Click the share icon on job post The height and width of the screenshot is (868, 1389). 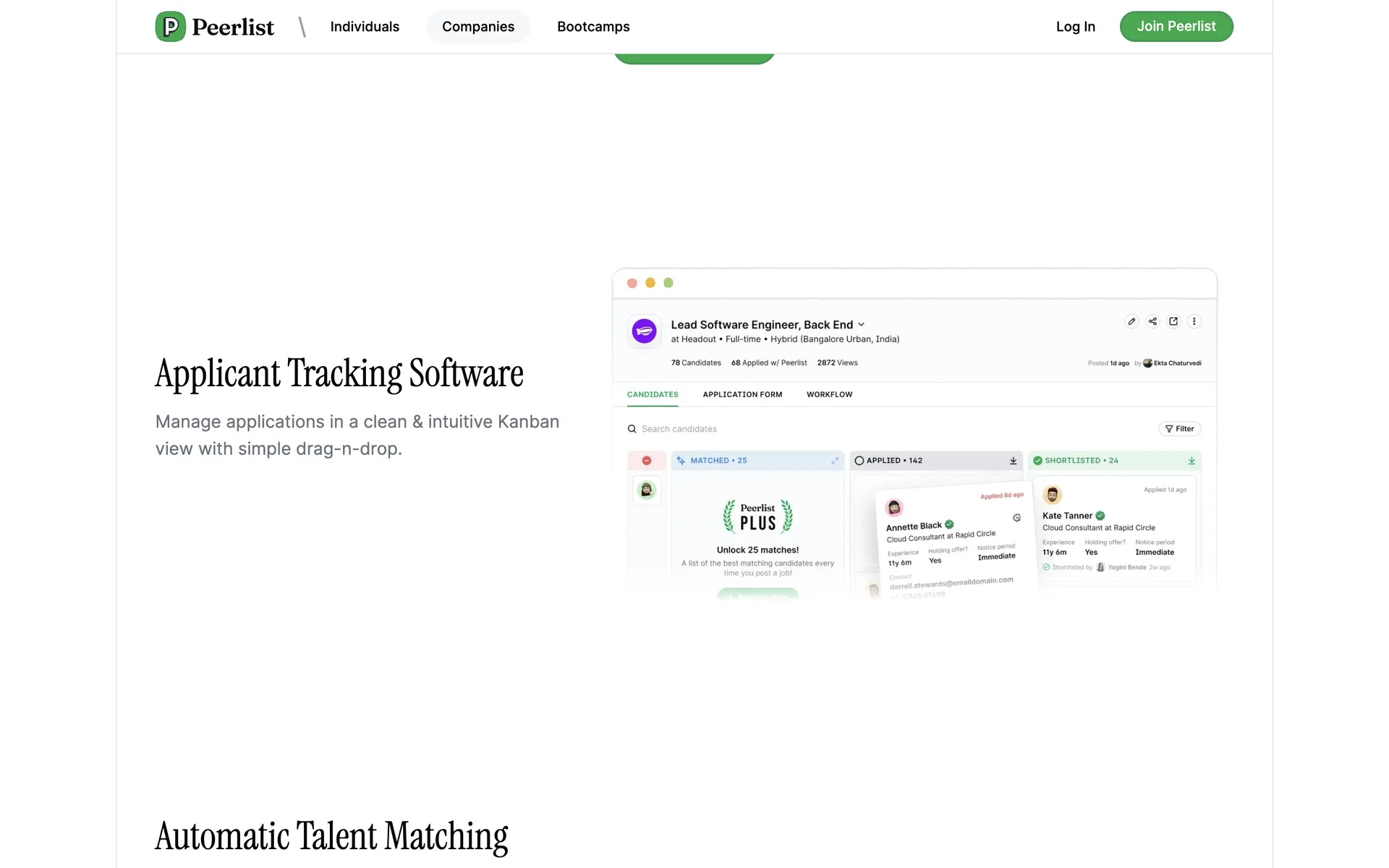[1152, 322]
